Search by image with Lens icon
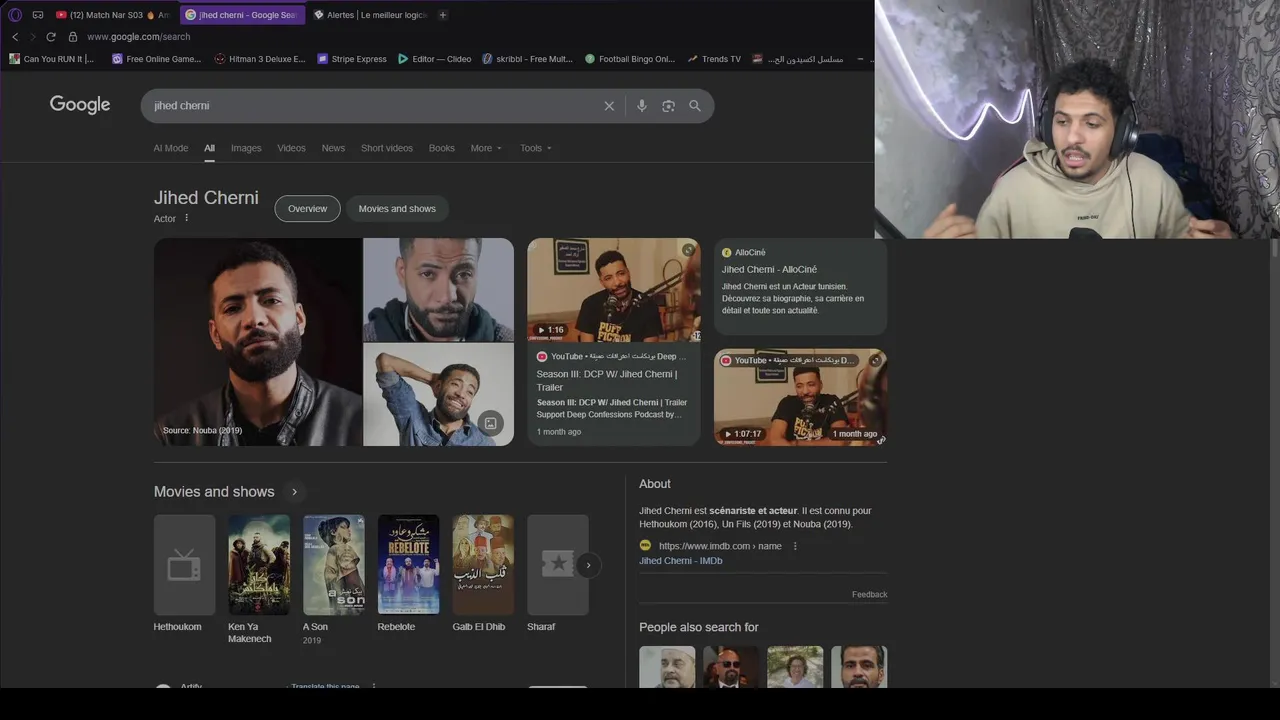Image resolution: width=1280 pixels, height=720 pixels. (x=668, y=106)
